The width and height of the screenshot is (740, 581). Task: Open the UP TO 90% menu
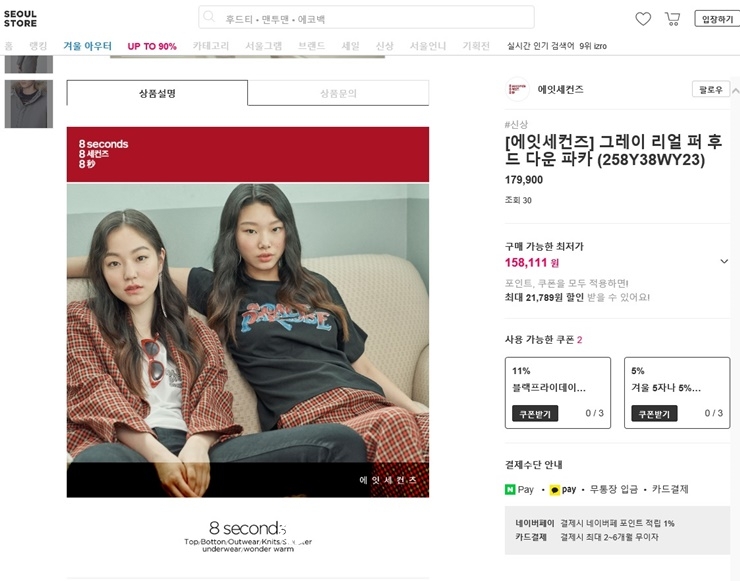pyautogui.click(x=152, y=46)
